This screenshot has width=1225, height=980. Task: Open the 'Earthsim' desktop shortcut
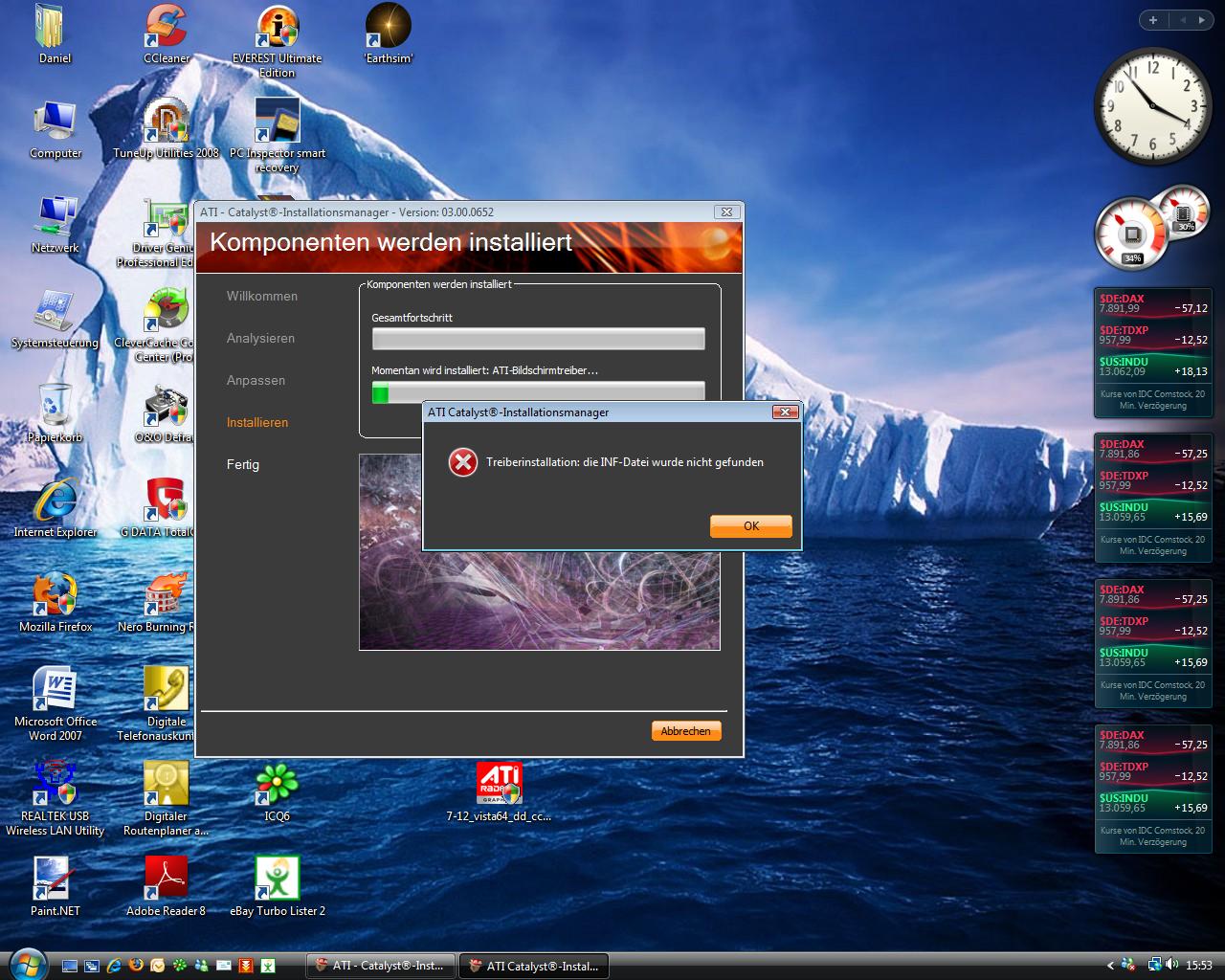click(389, 34)
